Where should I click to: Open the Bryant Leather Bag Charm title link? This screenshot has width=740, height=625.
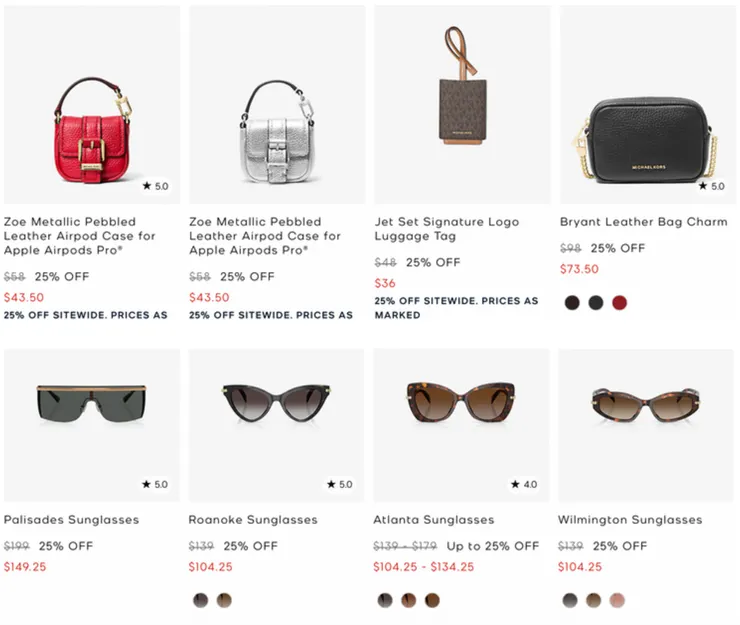click(643, 221)
